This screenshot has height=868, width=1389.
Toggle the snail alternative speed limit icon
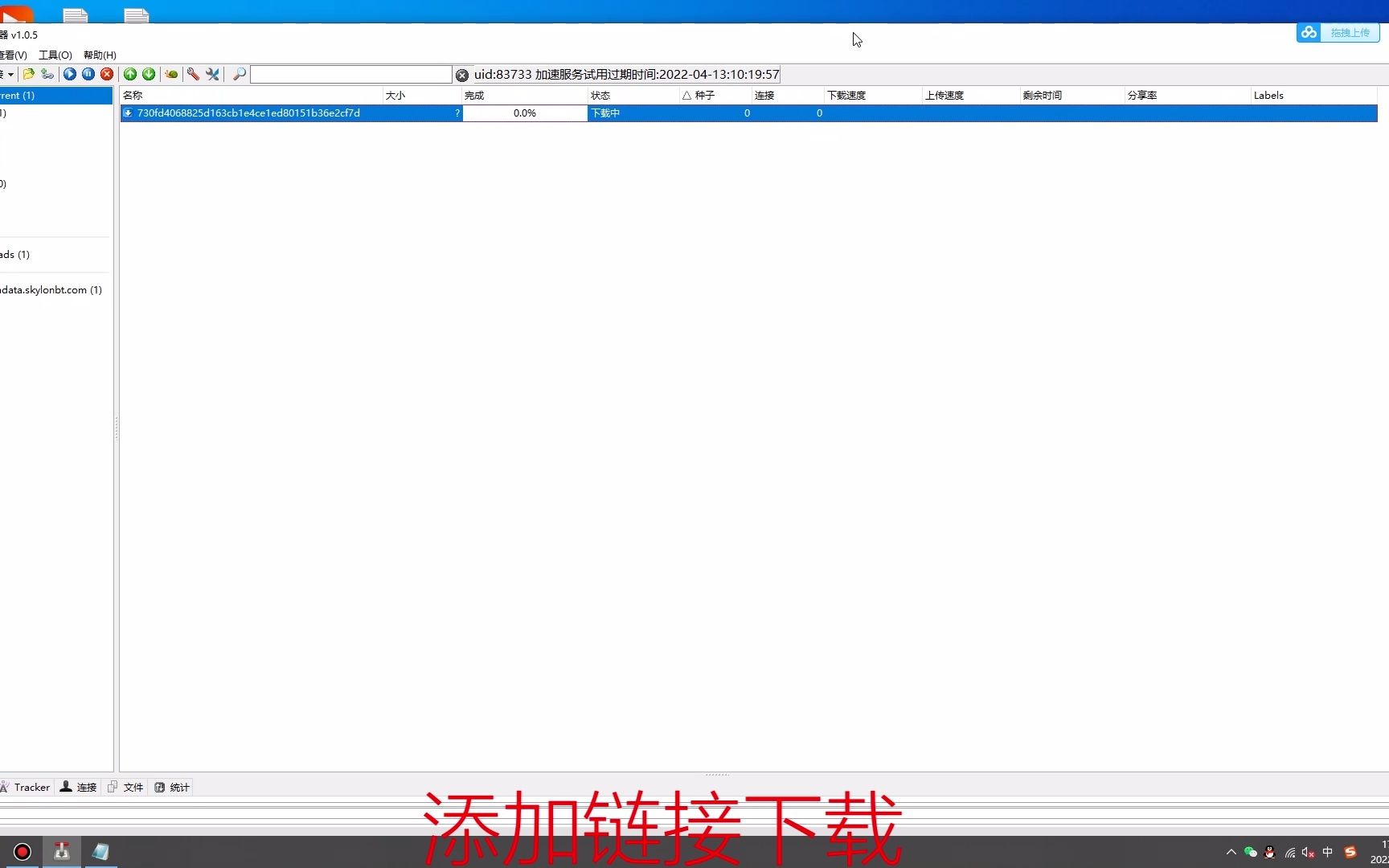[x=171, y=74]
